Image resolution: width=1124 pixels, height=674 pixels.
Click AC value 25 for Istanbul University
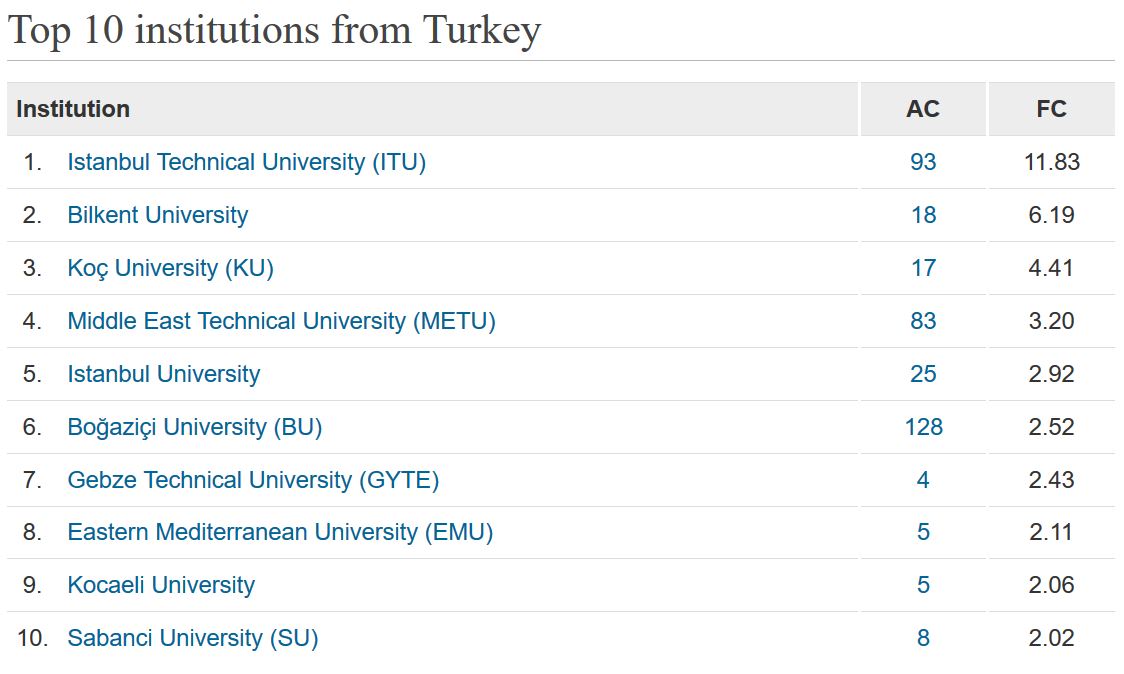923,374
